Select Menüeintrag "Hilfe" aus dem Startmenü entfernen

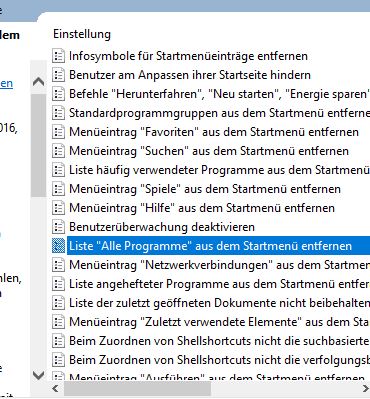pos(202,208)
